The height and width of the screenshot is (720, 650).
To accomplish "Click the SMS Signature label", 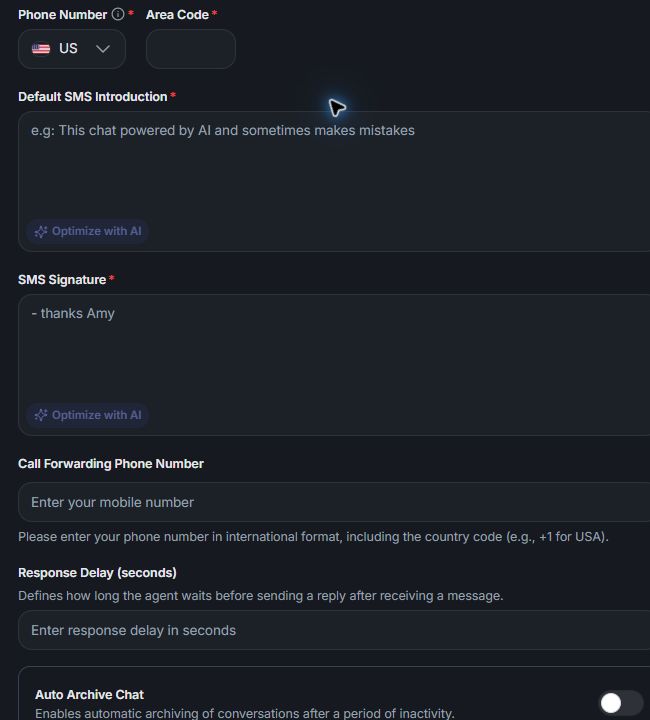I will coord(62,280).
